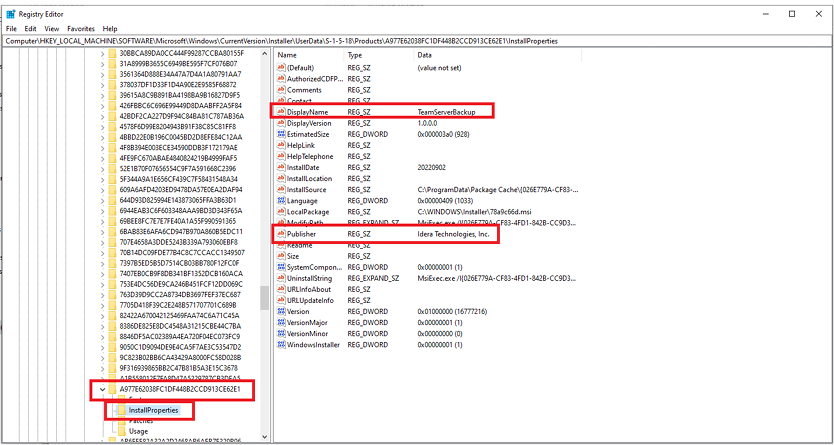Open the View menu

click(52, 29)
